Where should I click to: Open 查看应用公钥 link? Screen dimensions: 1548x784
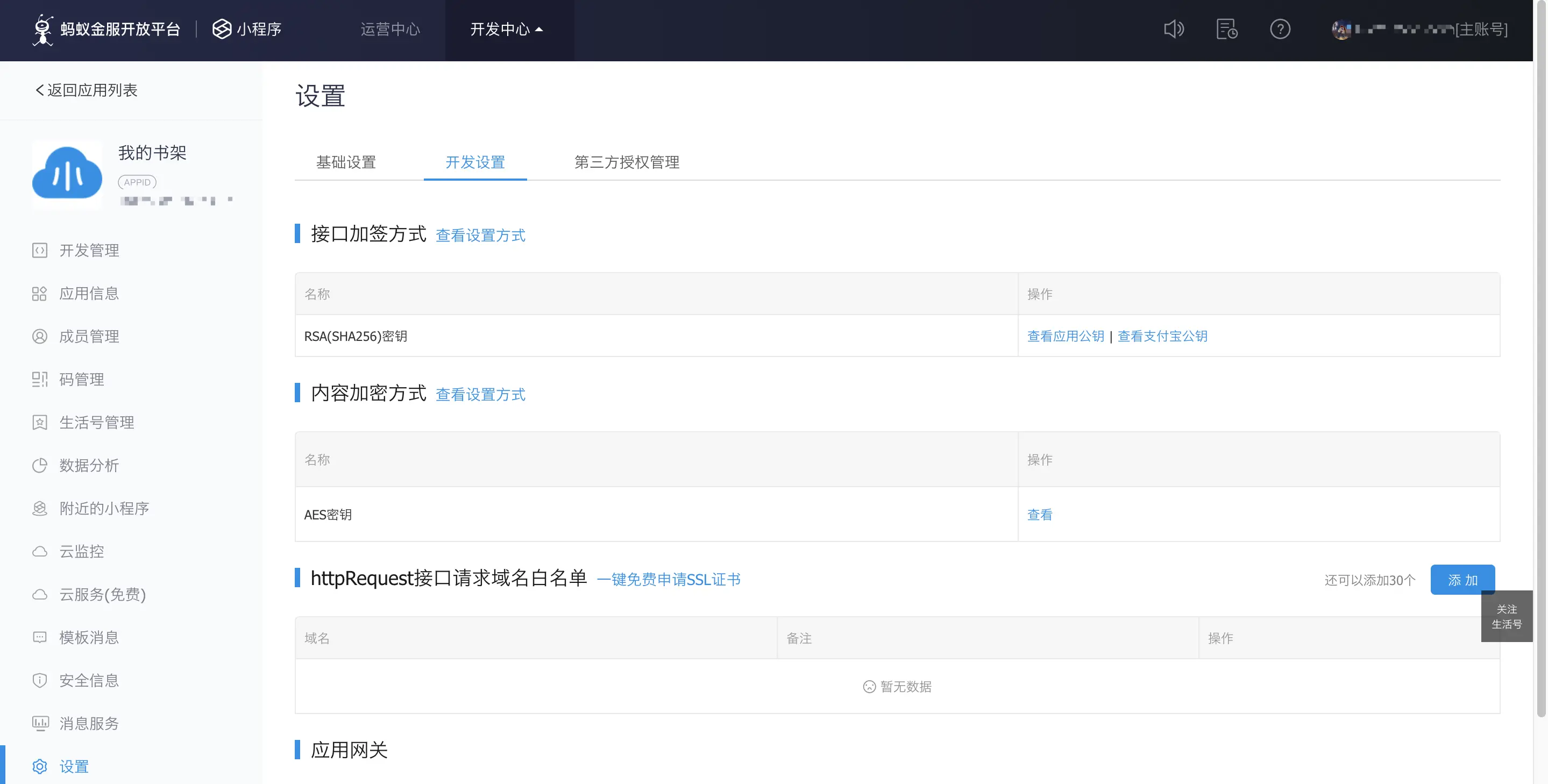coord(1066,337)
